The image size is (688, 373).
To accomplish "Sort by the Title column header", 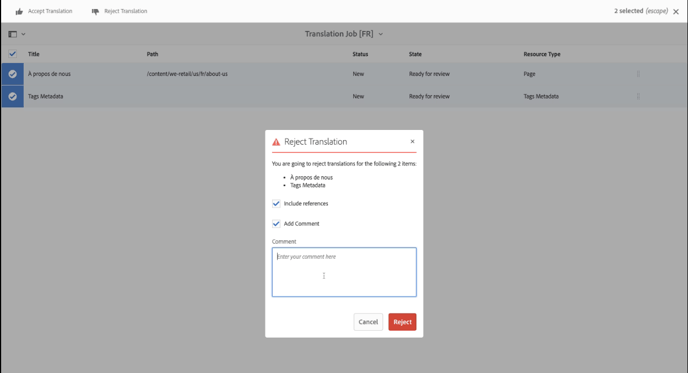I will [x=34, y=54].
